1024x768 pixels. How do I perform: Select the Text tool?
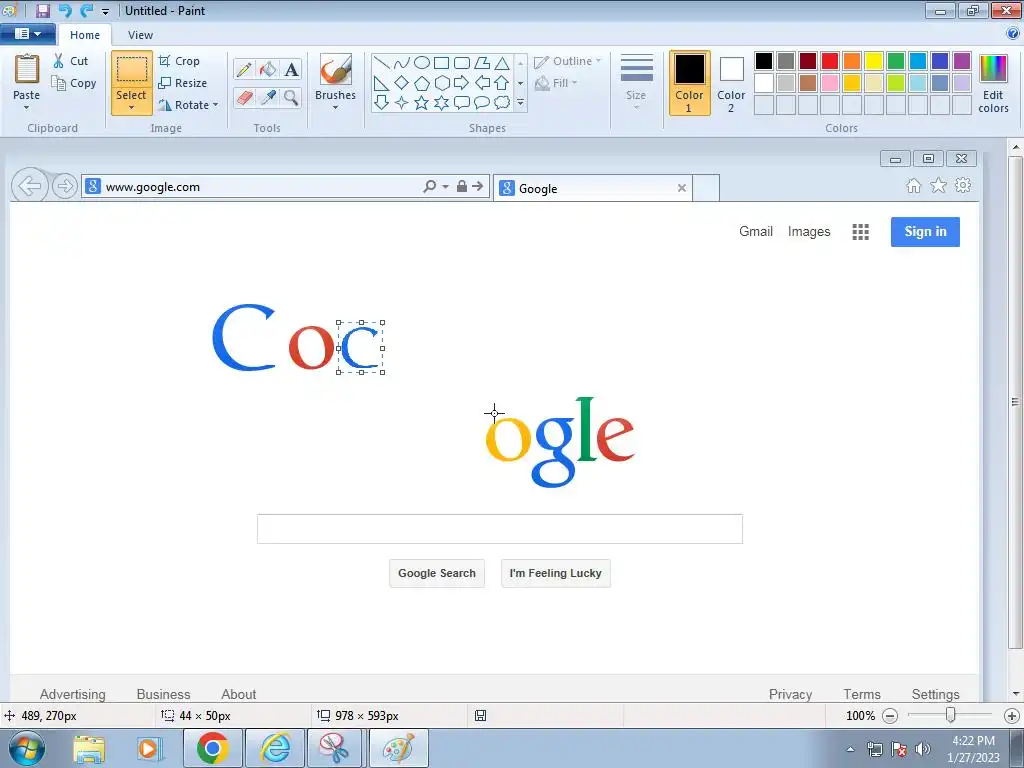291,69
